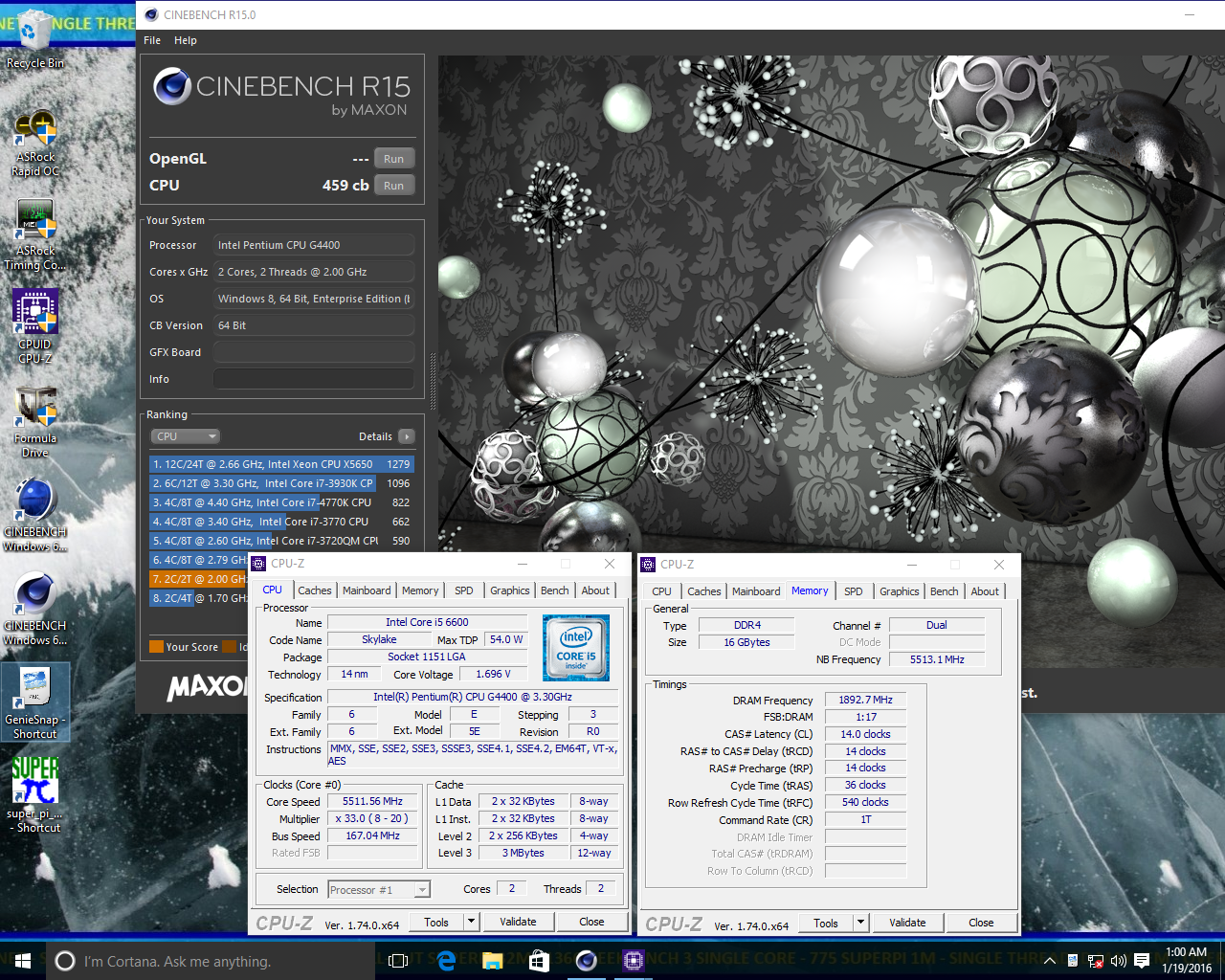Open Formula Drive desktop icon
This screenshot has width=1225, height=980.
(x=35, y=422)
